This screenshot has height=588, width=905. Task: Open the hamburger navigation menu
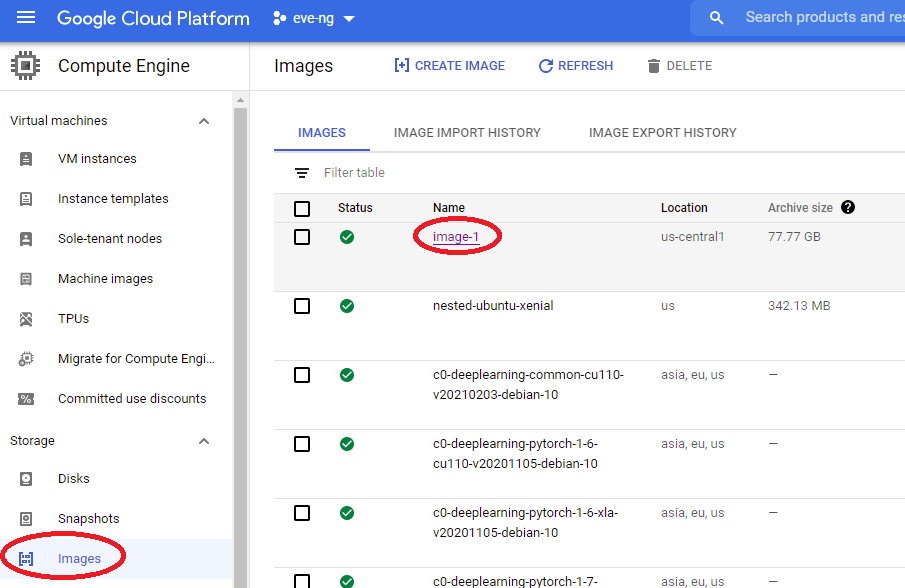pyautogui.click(x=26, y=18)
